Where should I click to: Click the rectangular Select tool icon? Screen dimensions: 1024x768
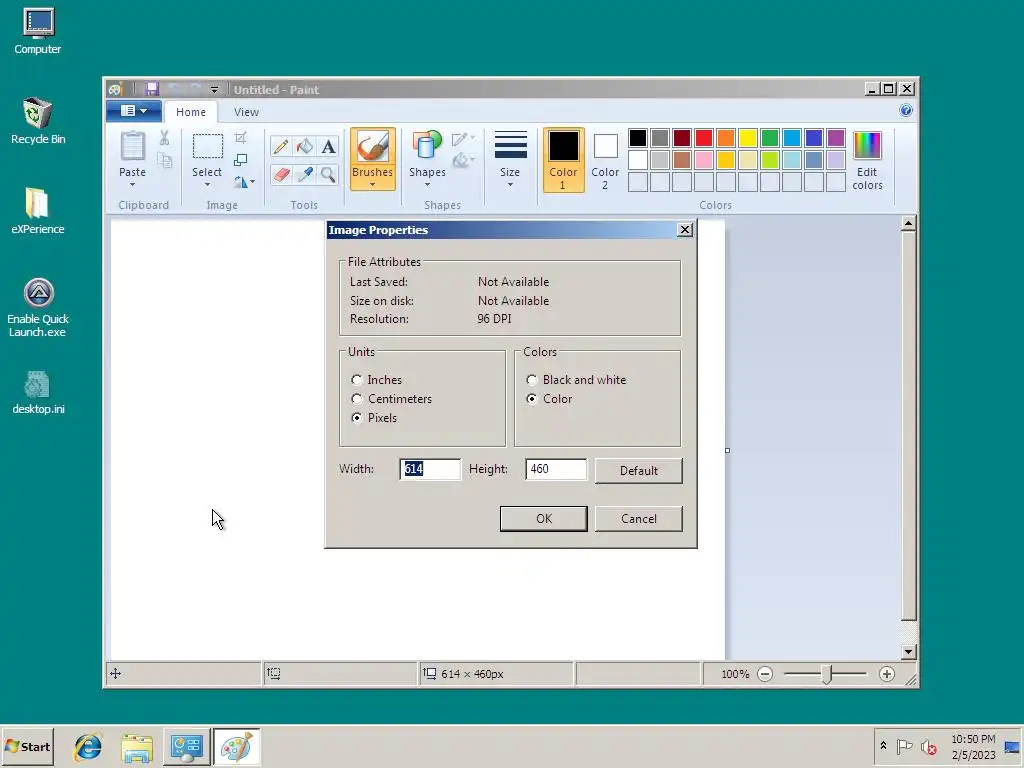(x=207, y=146)
